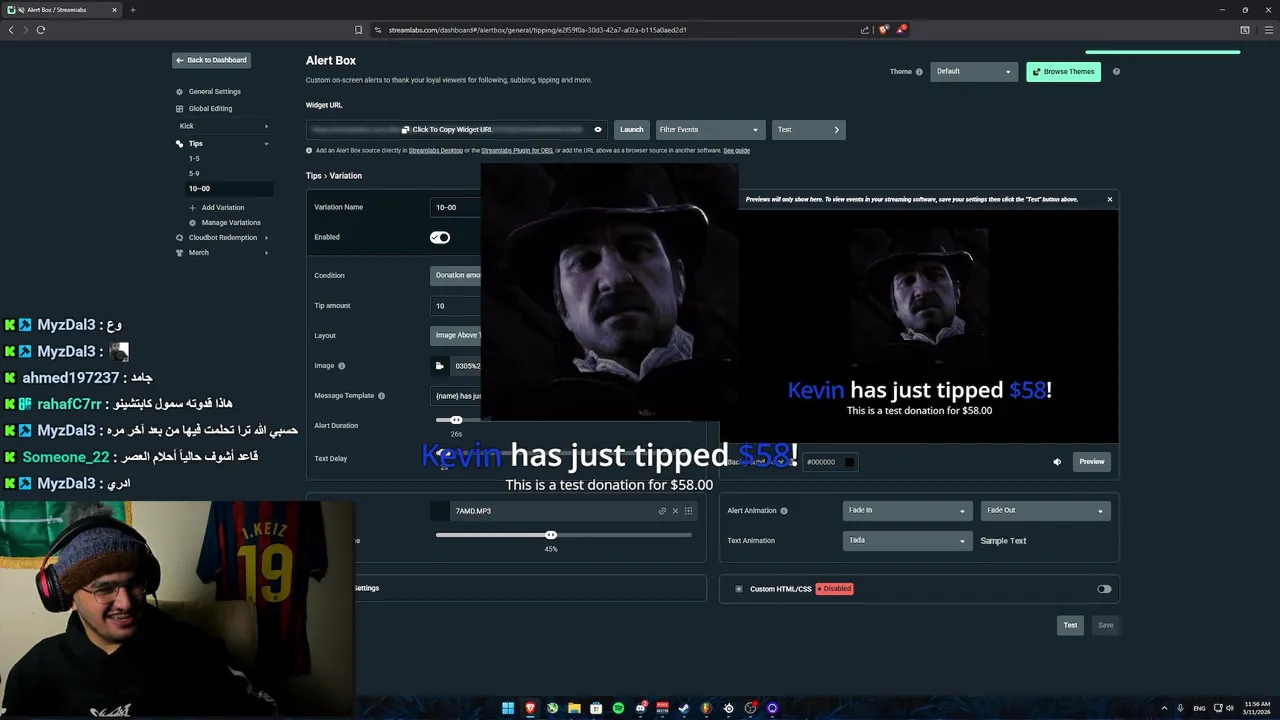Open the See guide link

[736, 151]
